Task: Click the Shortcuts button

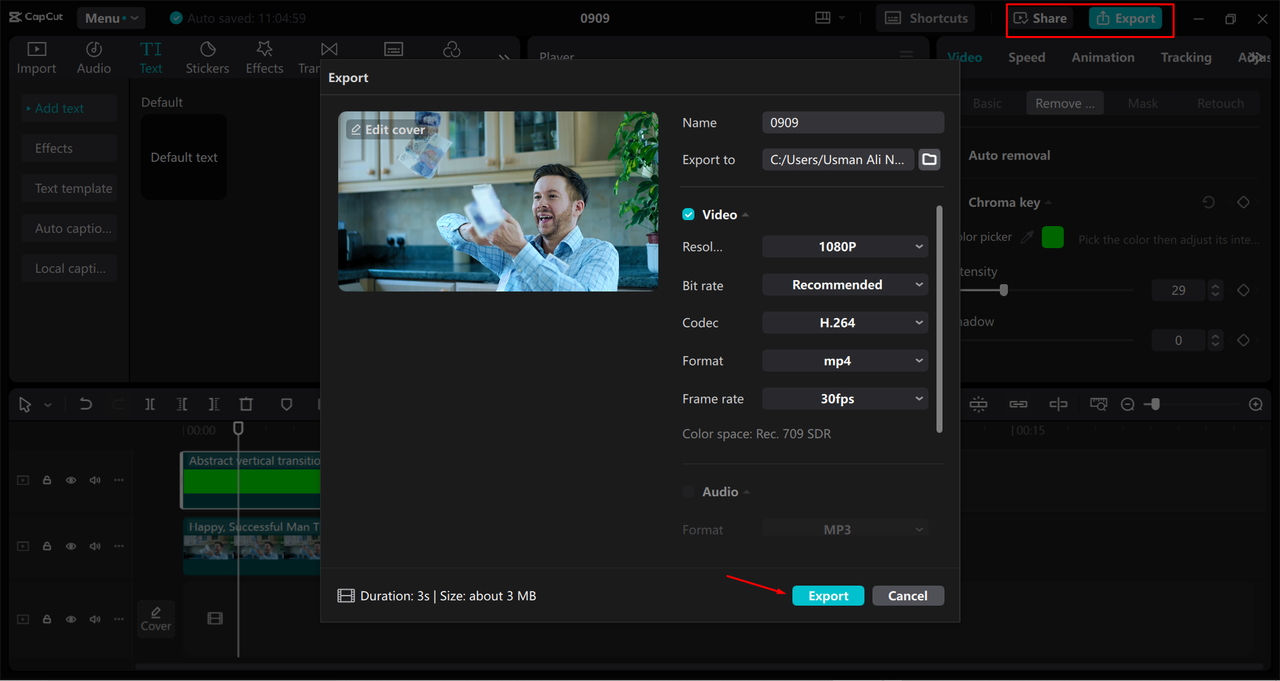Action: pos(926,18)
